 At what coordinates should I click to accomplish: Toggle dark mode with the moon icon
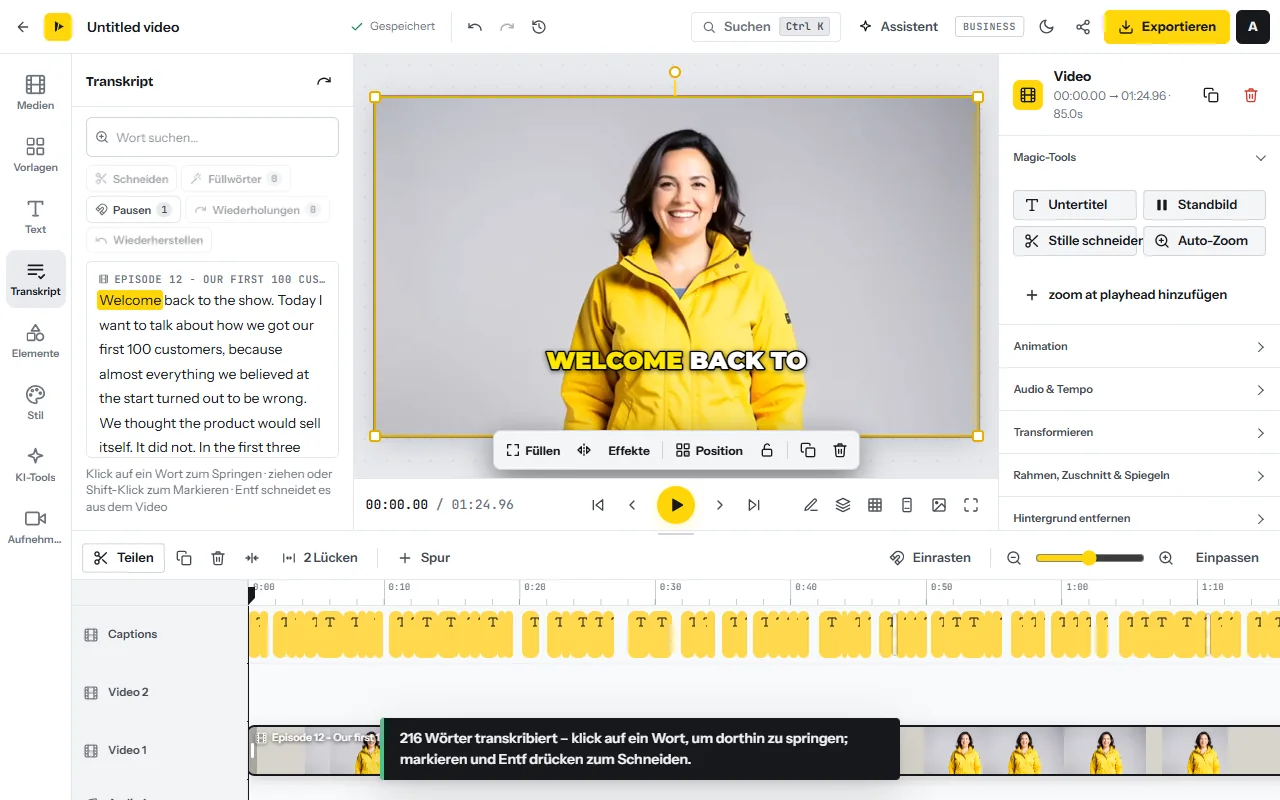(x=1047, y=27)
